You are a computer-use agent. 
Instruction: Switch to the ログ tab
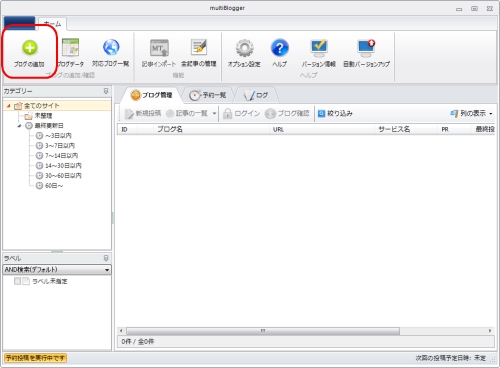(256, 95)
